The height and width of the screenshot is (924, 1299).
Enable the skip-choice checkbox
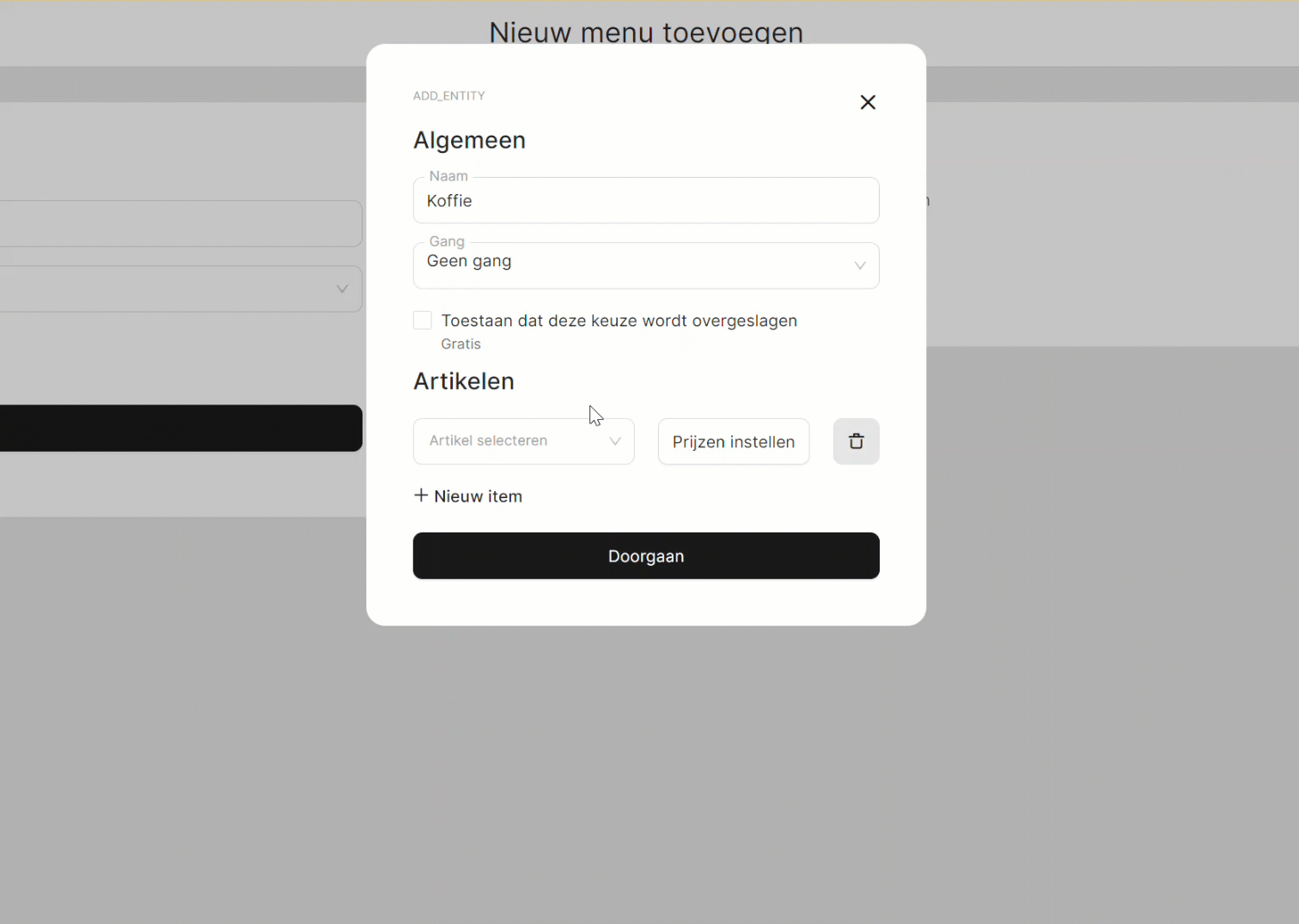point(423,320)
